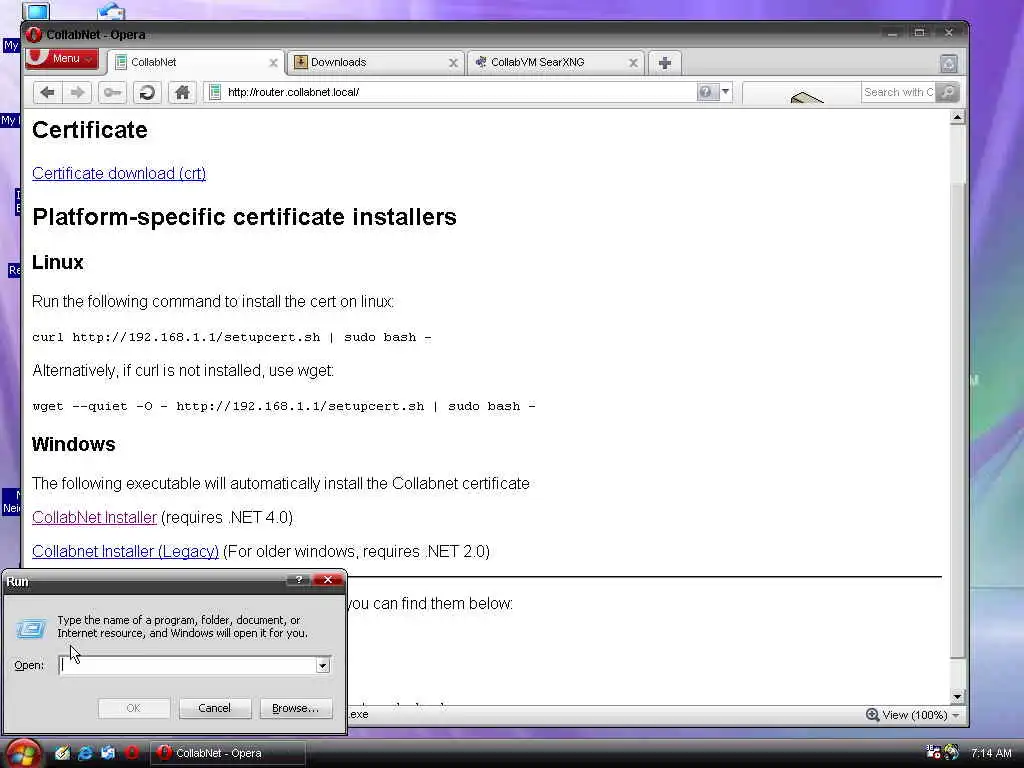Maximize the Opera window

coord(920,33)
